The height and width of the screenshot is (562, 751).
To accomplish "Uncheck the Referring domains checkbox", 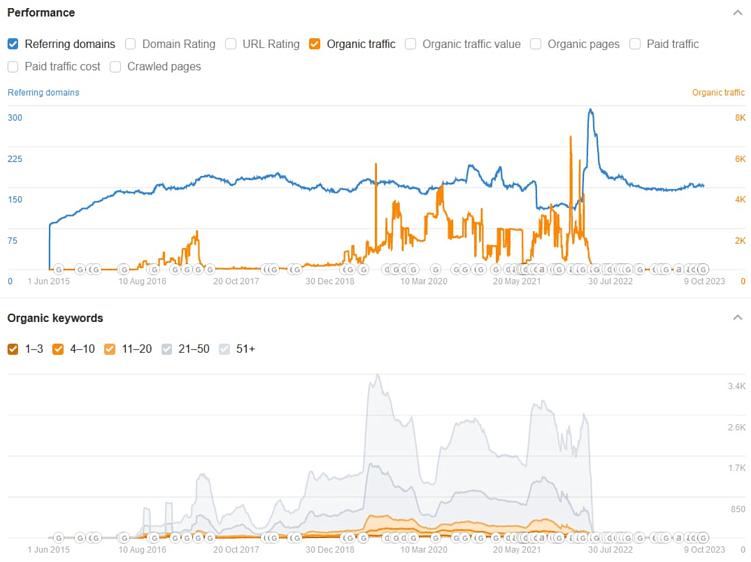I will point(13,44).
